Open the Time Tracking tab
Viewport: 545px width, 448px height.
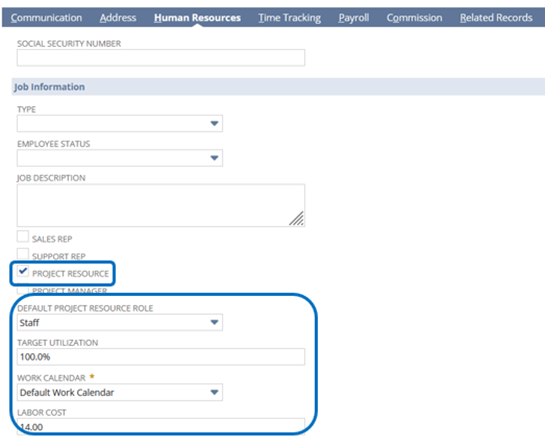290,18
